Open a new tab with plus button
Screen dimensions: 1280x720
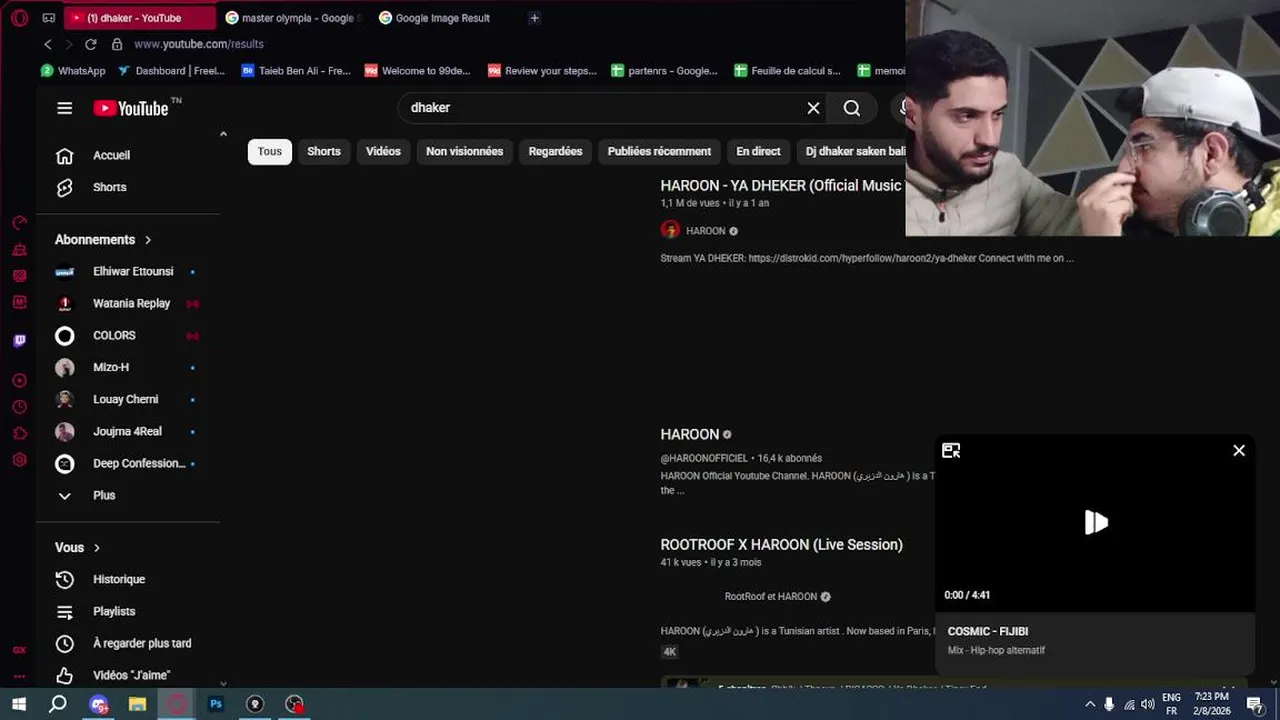[x=534, y=18]
